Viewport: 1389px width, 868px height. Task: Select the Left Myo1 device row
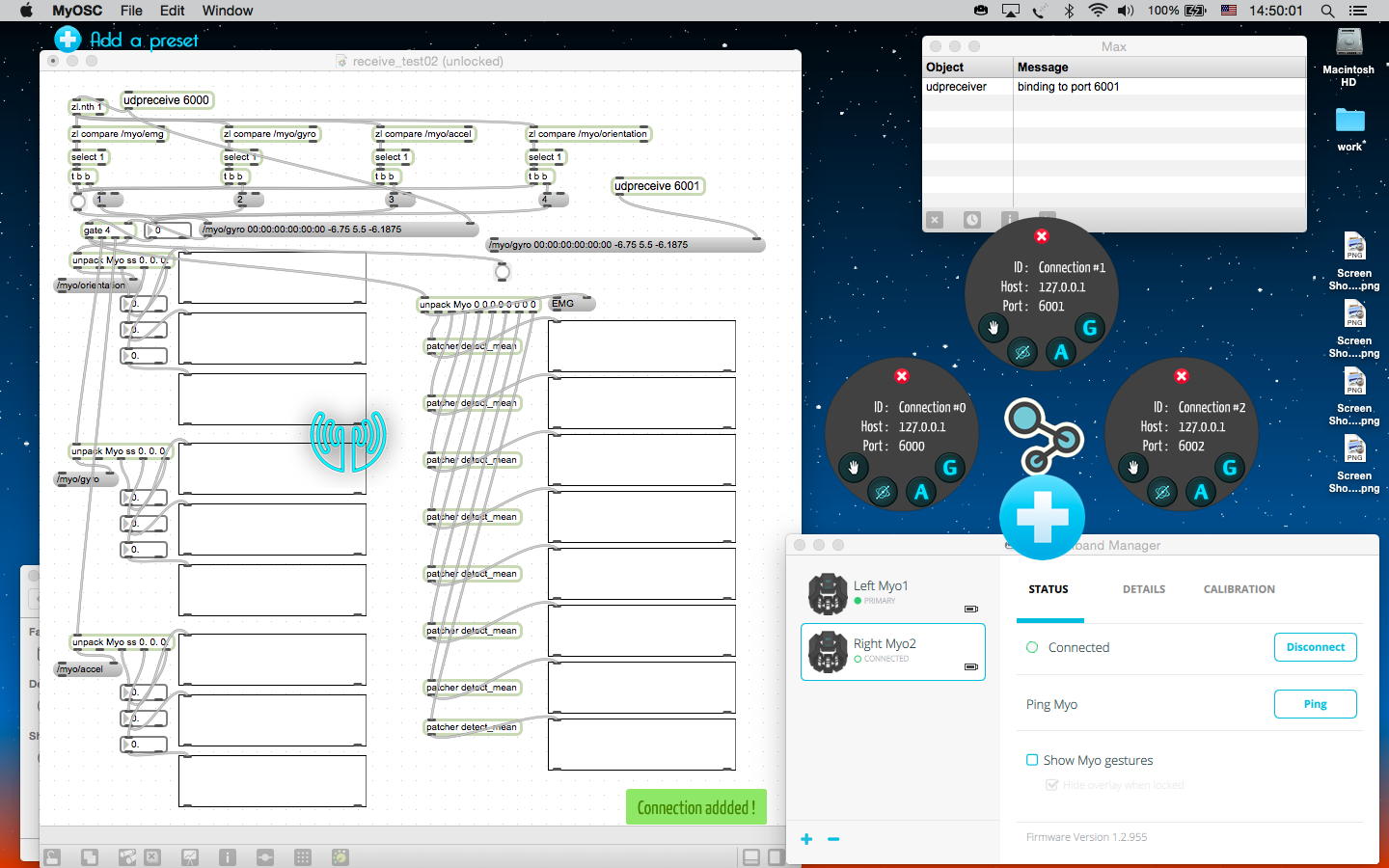[x=893, y=594]
